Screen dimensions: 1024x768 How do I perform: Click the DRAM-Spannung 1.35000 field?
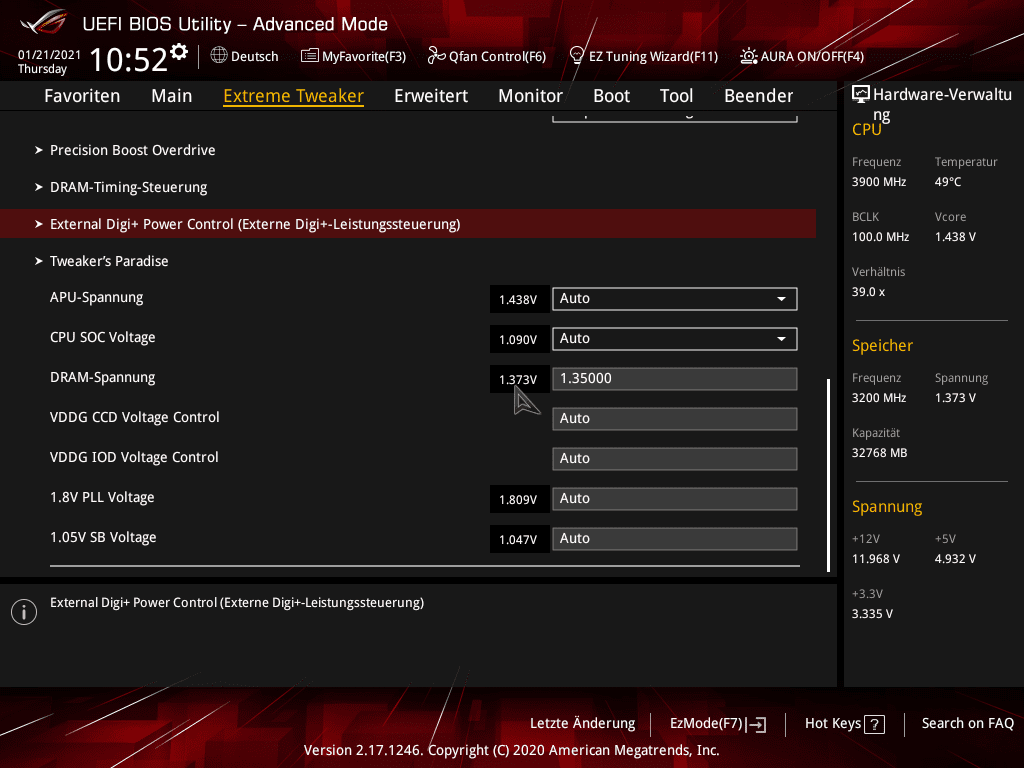click(675, 379)
